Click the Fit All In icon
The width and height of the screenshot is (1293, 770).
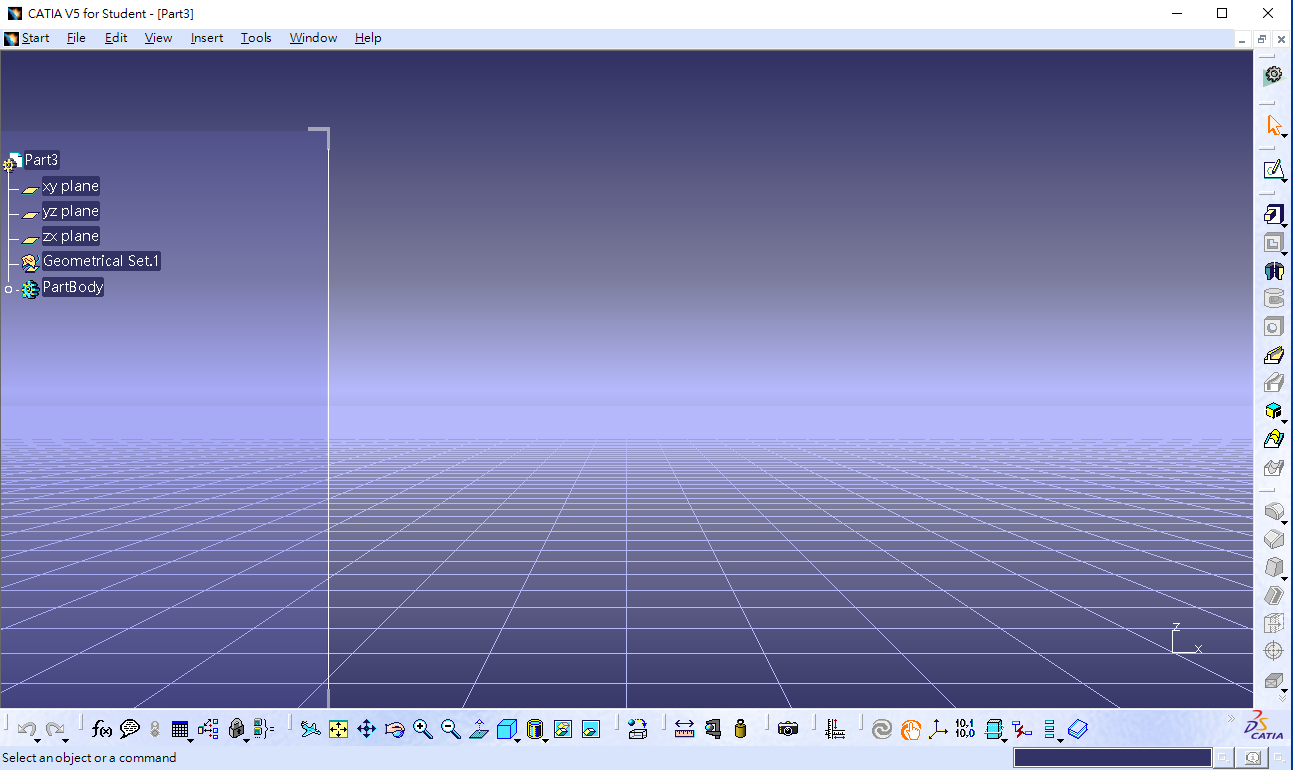click(x=339, y=729)
